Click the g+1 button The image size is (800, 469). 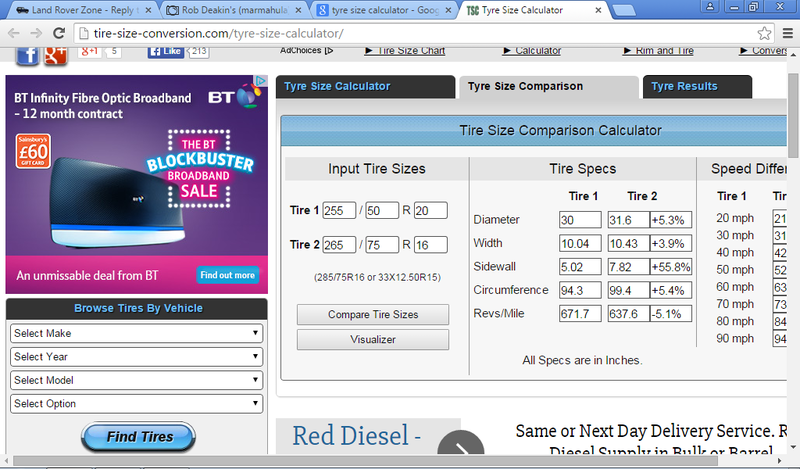click(90, 51)
